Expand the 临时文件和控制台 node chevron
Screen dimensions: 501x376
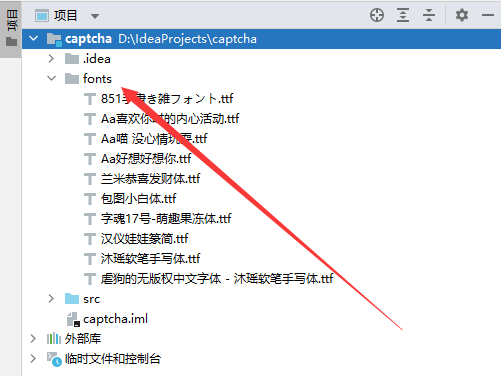(x=33, y=359)
